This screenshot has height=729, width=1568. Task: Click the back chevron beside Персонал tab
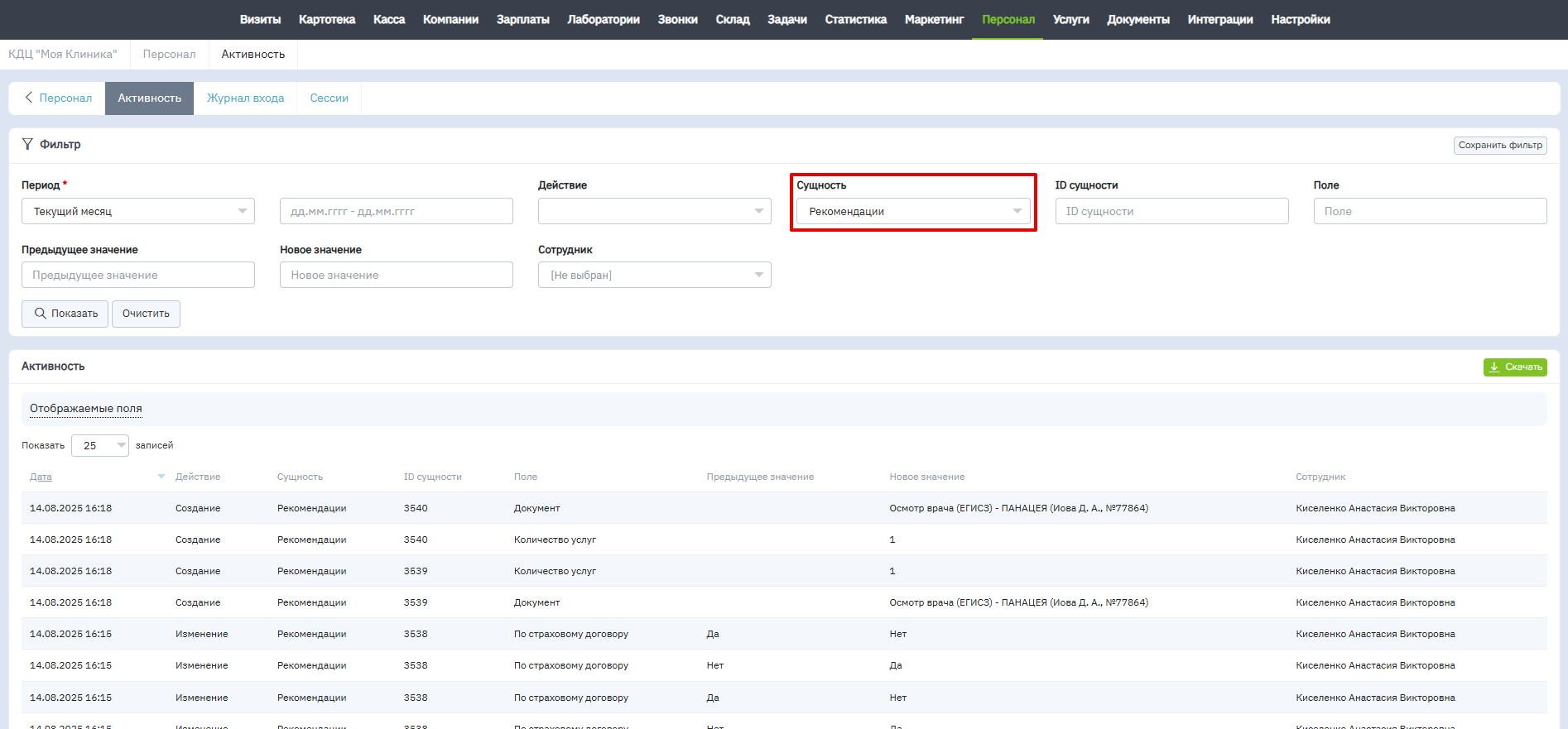click(x=29, y=98)
